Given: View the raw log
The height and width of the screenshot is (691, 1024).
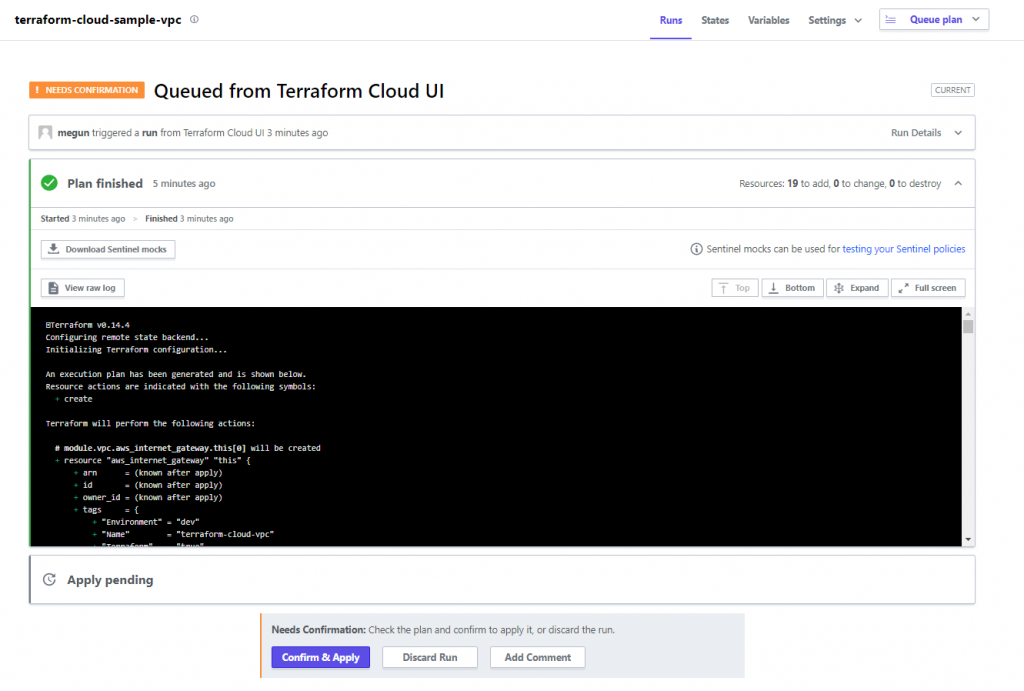Looking at the screenshot, I should click(83, 288).
